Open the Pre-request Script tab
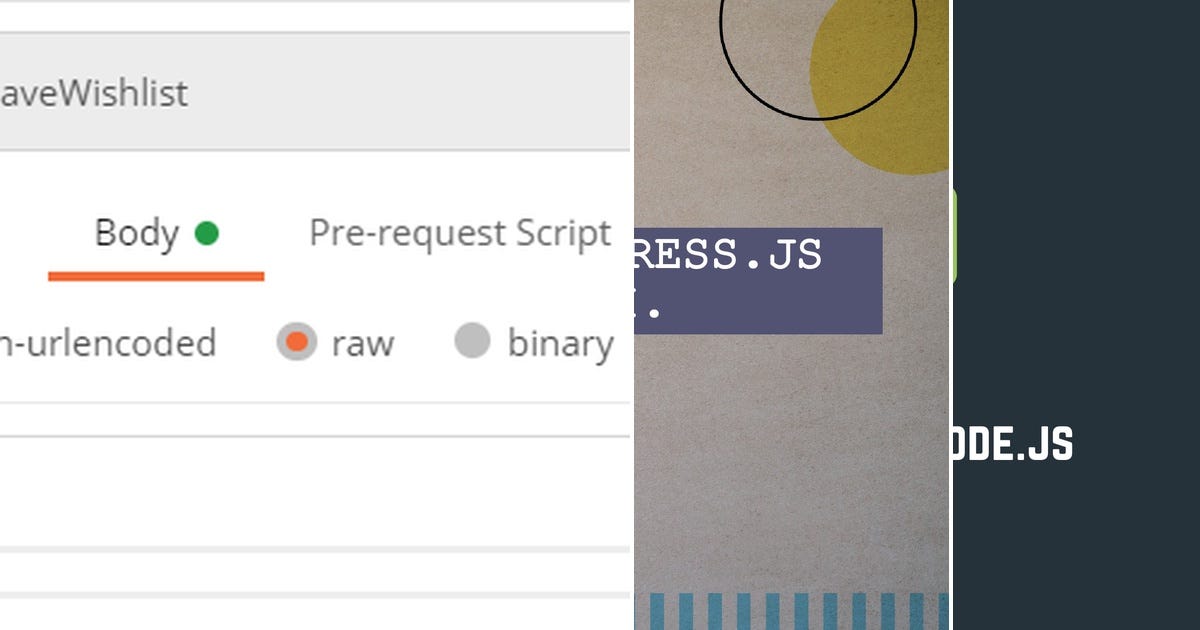1200x630 pixels. pos(460,232)
